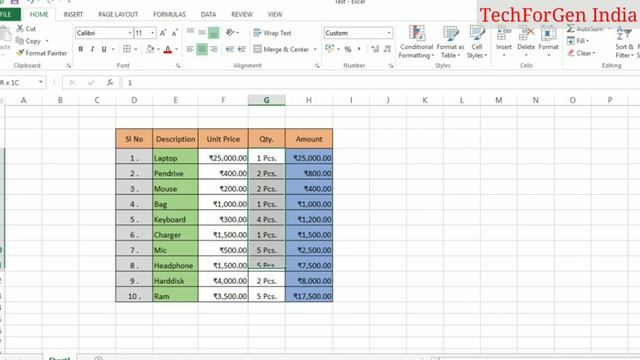Viewport: 640px width, 360px height.
Task: Click in the formula bar field
Action: [380, 82]
